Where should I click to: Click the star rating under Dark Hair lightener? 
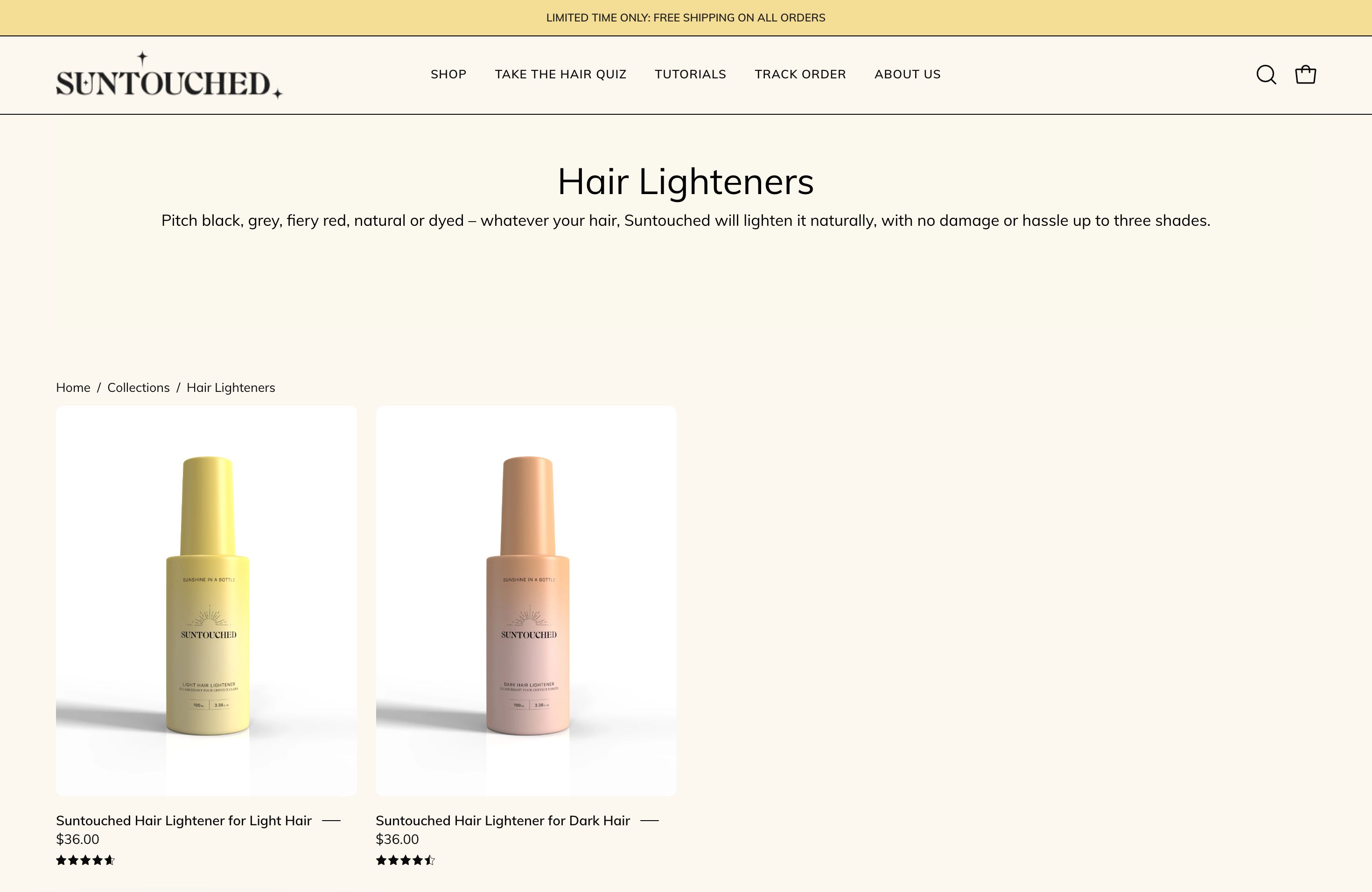404,860
